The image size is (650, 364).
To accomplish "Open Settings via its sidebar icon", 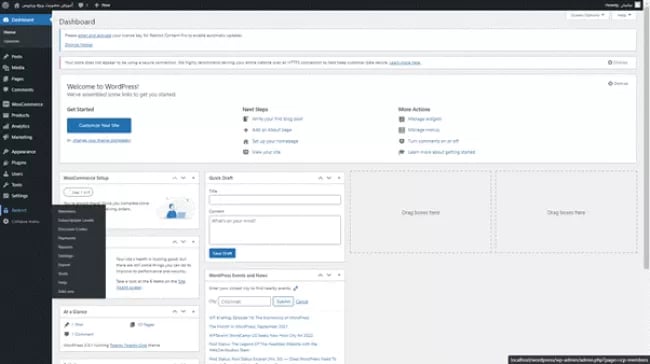I will pos(6,196).
